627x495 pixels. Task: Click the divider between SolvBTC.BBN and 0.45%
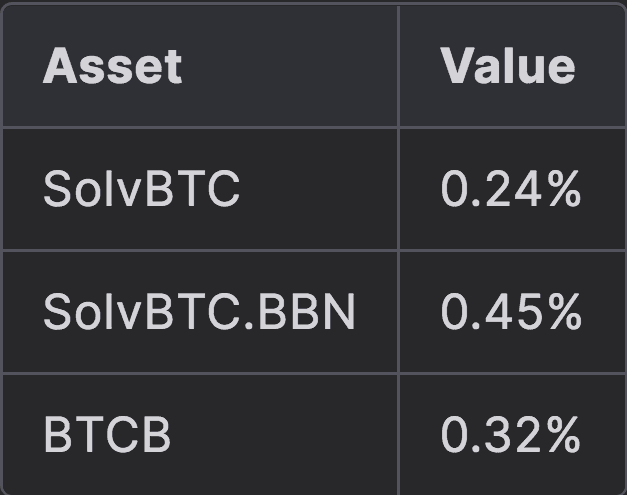point(398,313)
